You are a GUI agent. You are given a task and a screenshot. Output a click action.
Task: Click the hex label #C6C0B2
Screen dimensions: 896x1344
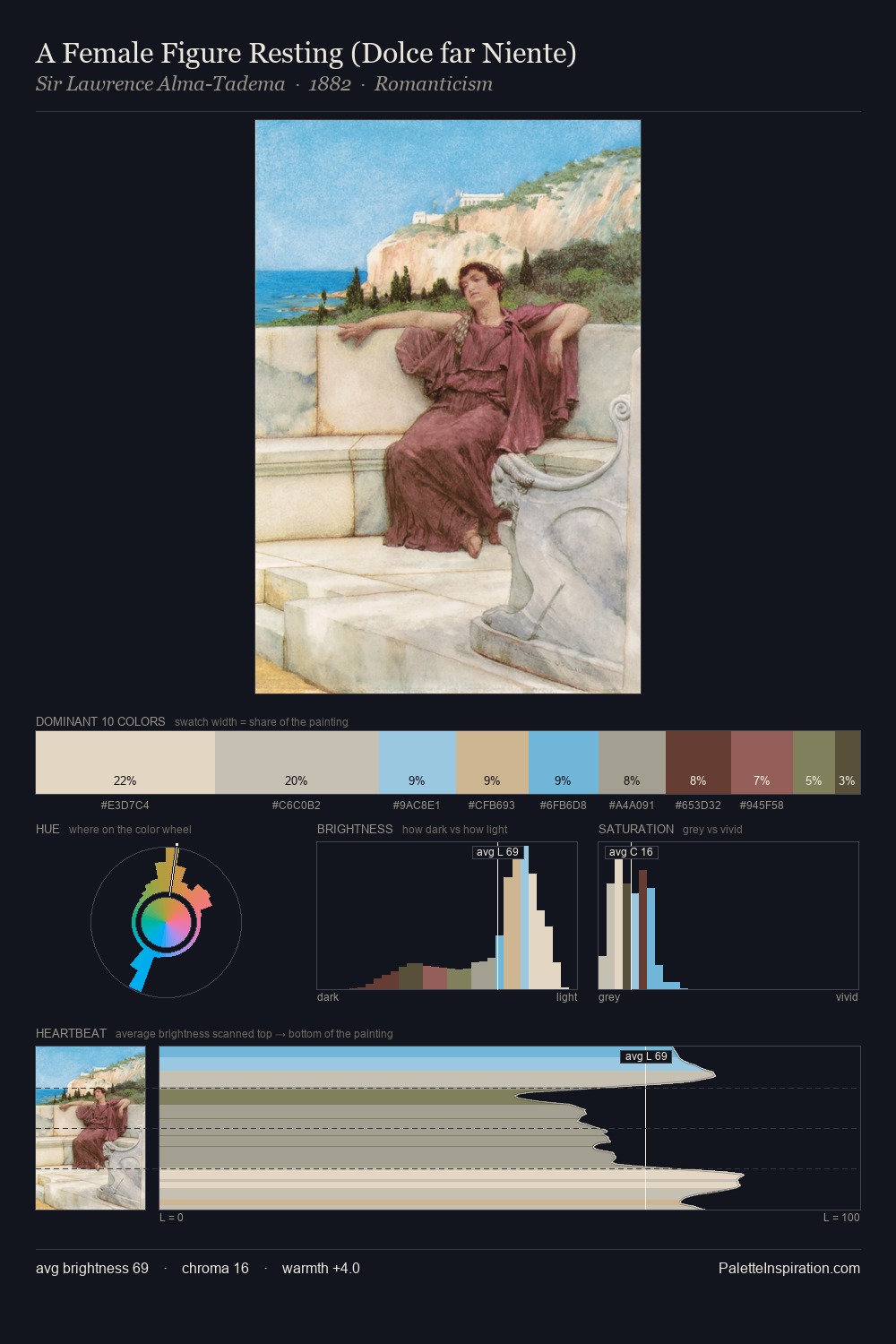(x=297, y=806)
